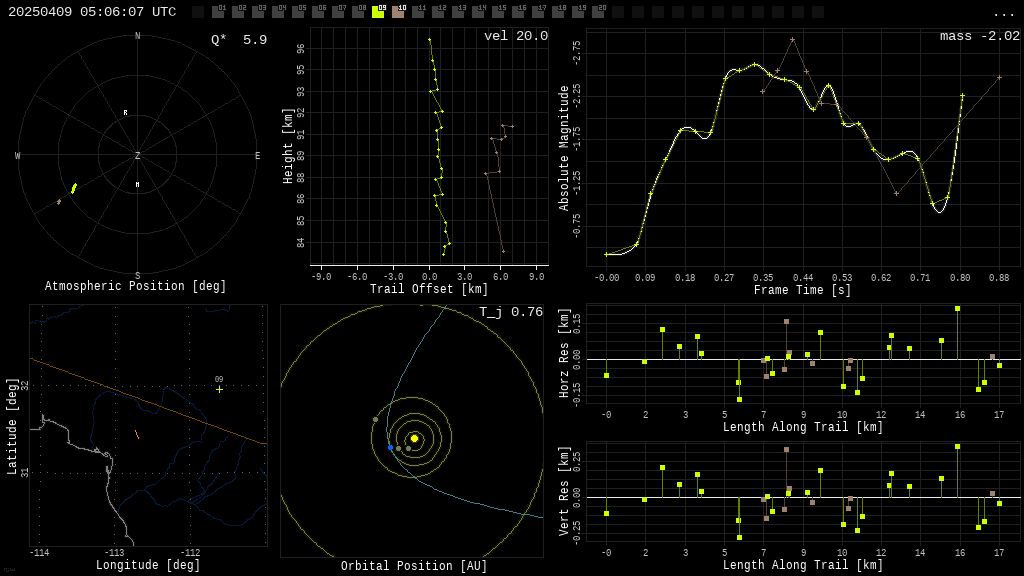The width and height of the screenshot is (1024, 576).
Task: Toggle station 13 indicator box
Action: tap(458, 12)
